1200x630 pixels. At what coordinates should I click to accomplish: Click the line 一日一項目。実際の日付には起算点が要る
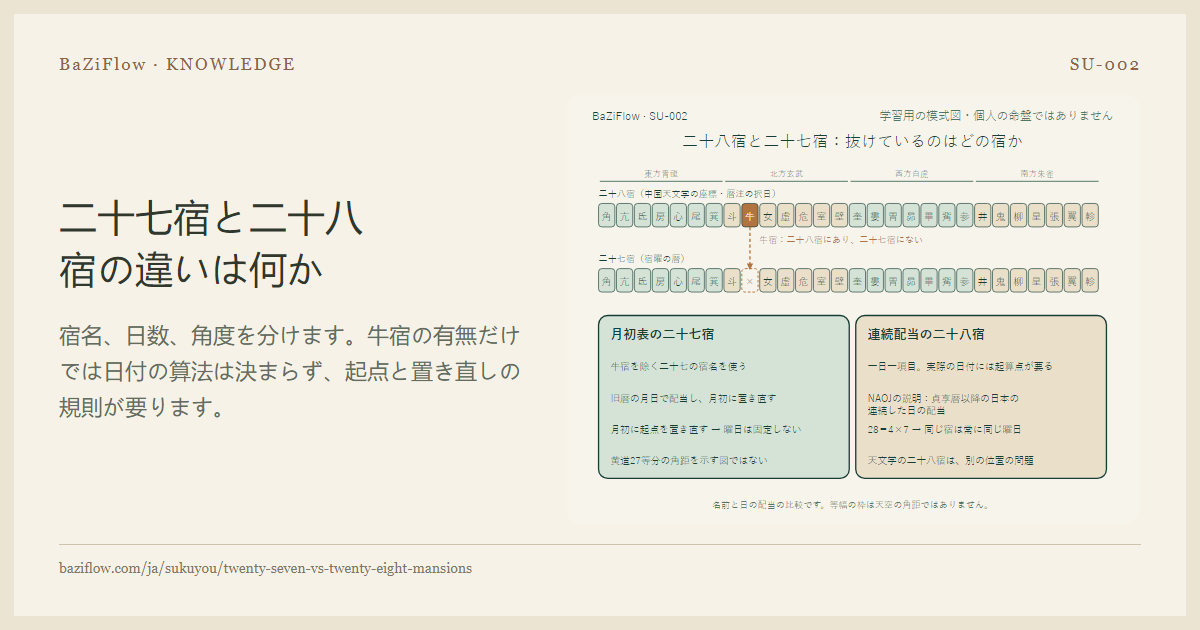point(960,367)
